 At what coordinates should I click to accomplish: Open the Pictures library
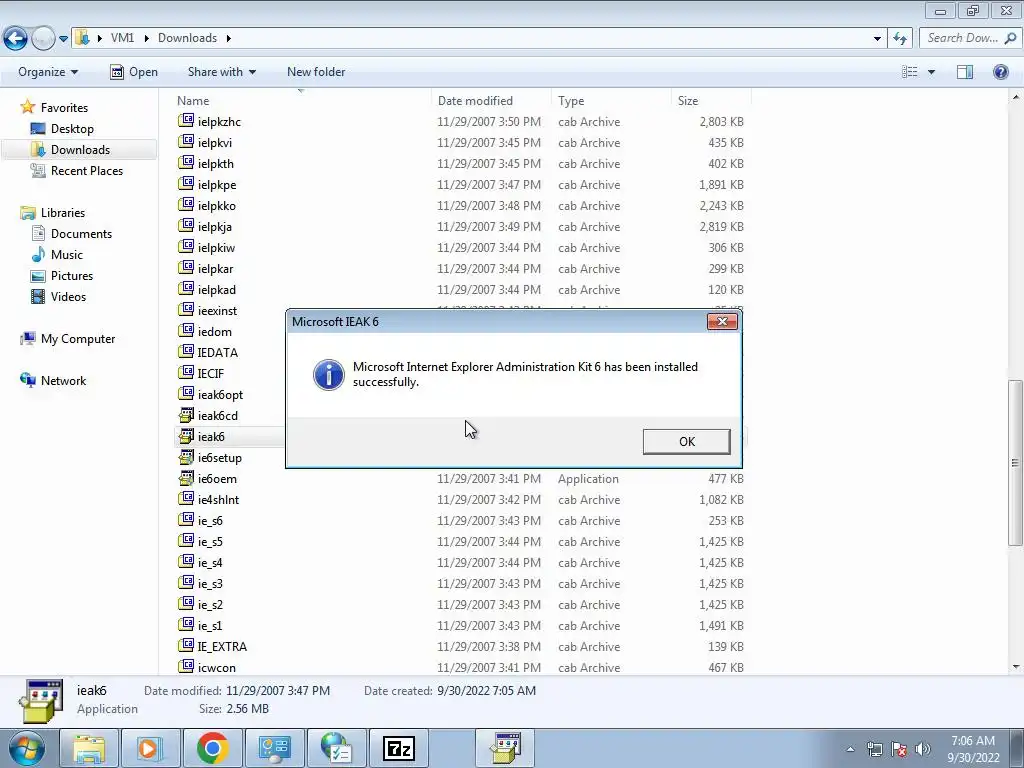point(72,276)
